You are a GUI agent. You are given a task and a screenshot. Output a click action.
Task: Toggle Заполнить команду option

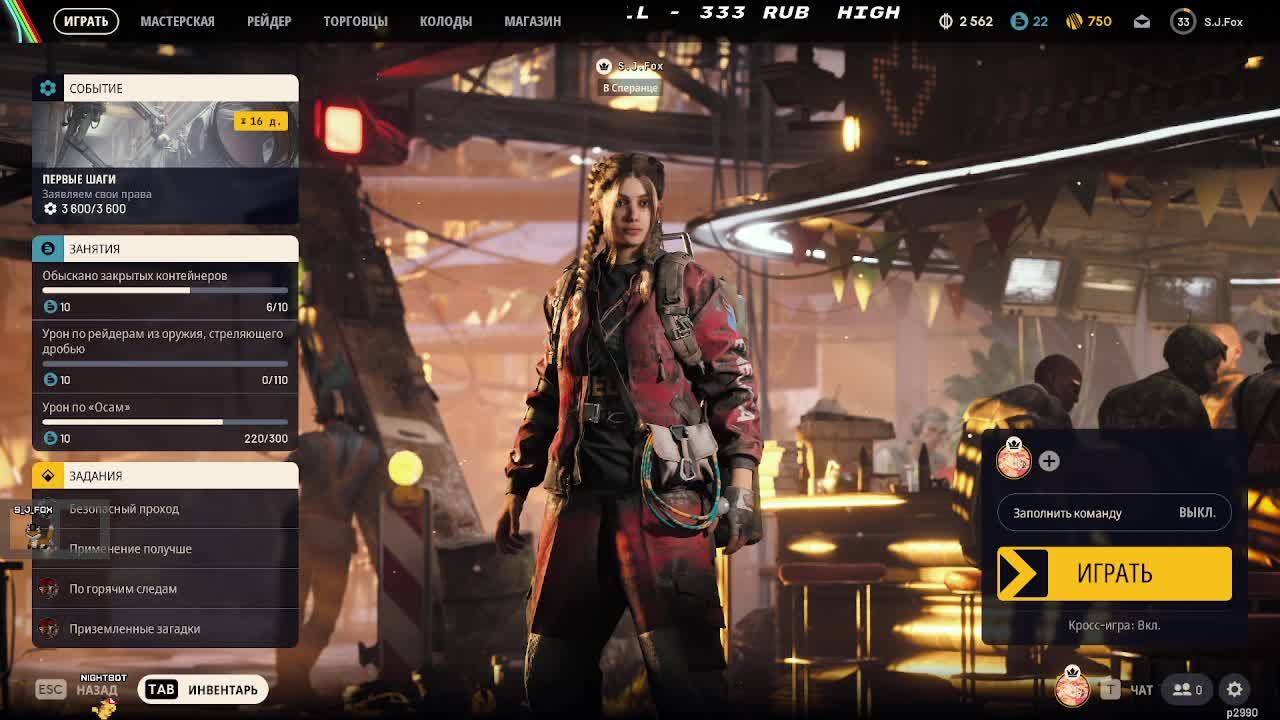tap(1114, 513)
